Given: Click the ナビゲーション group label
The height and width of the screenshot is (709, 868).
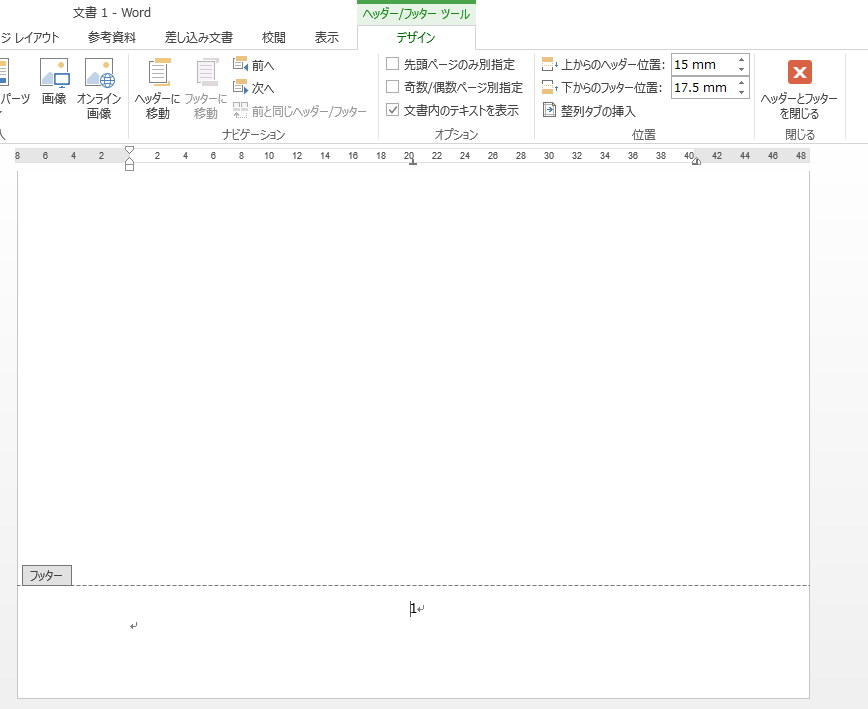Looking at the screenshot, I should point(254,134).
